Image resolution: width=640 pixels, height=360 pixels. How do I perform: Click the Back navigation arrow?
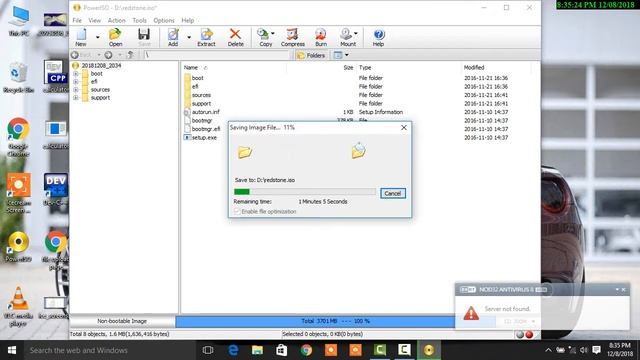click(75, 55)
